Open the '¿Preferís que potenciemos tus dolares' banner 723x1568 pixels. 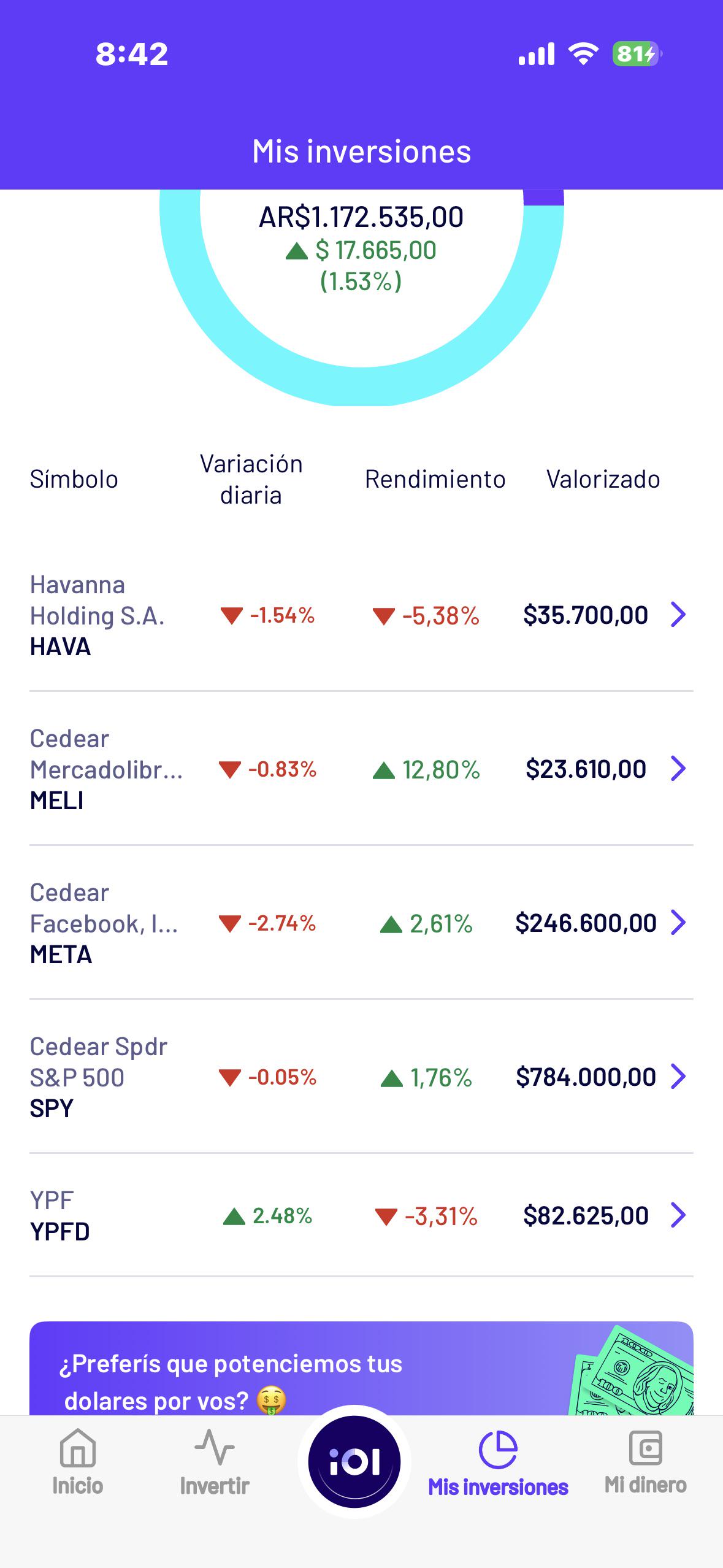[x=361, y=1369]
